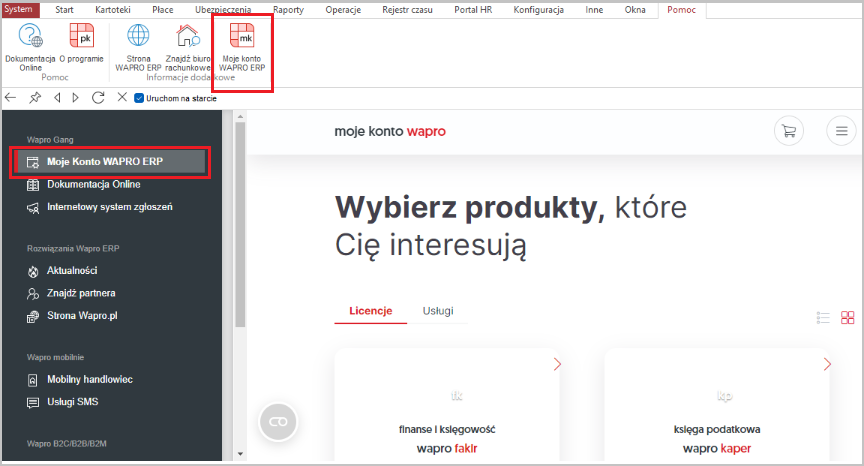Click sidebar scrollbar up arrow

click(240, 116)
